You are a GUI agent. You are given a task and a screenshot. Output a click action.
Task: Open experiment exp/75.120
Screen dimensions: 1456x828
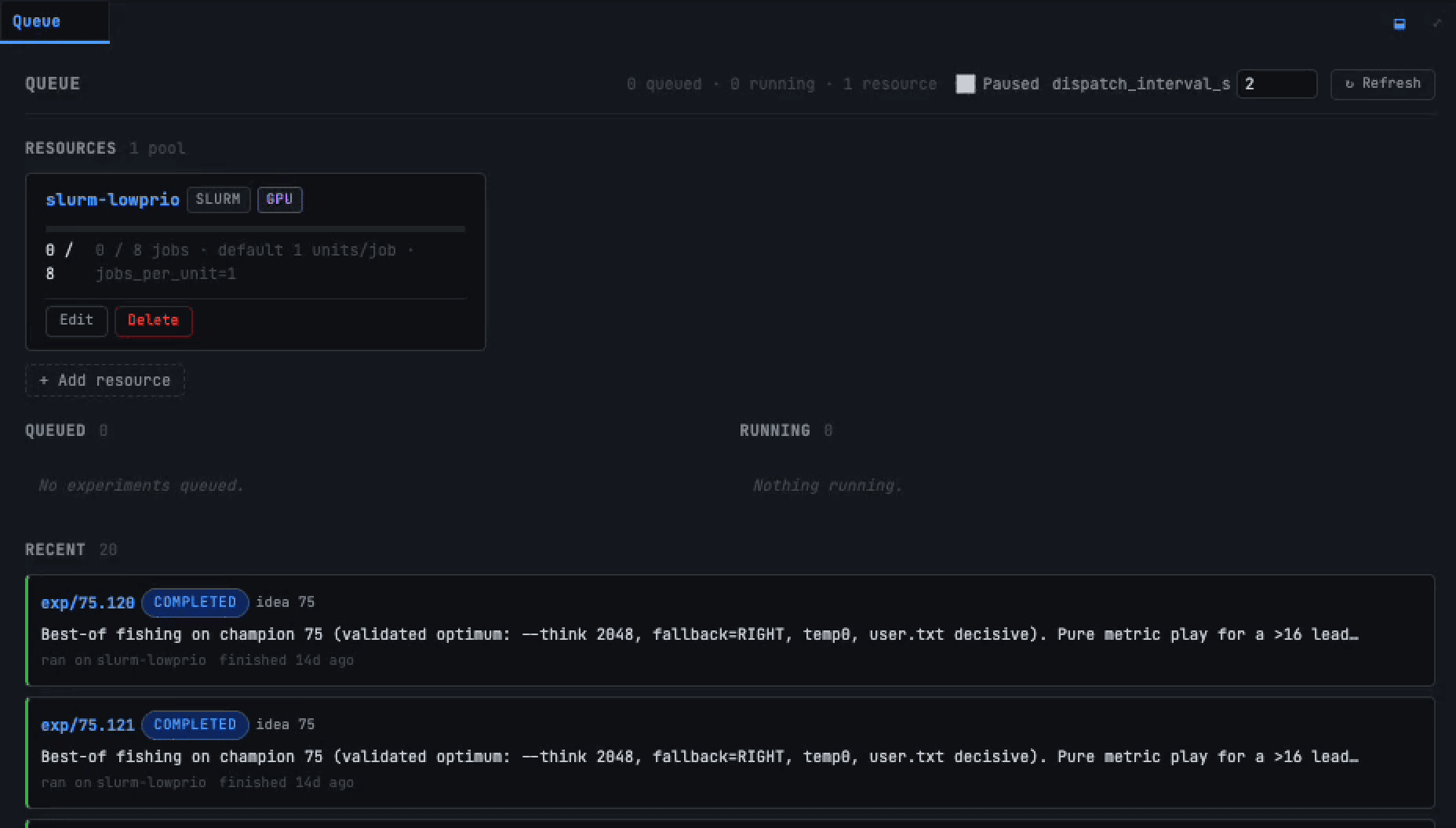(x=88, y=603)
